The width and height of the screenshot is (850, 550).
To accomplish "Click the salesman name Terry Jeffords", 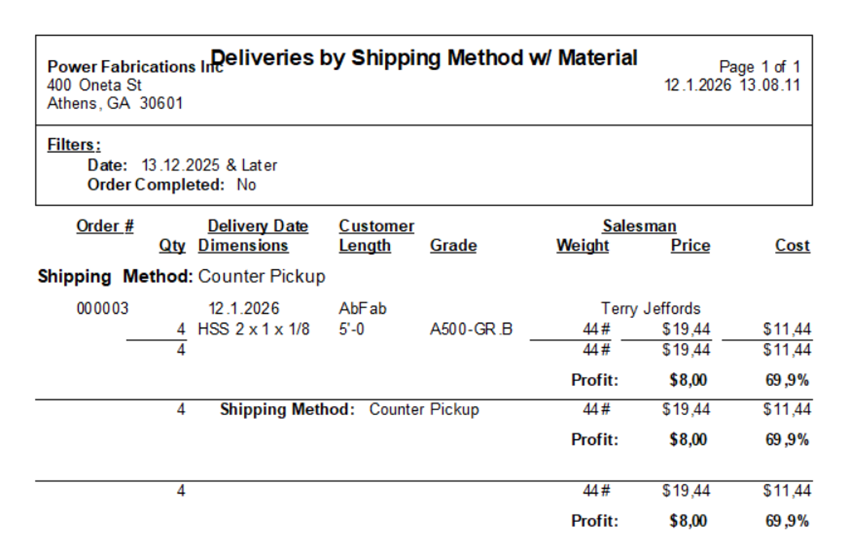I will 651,309.
